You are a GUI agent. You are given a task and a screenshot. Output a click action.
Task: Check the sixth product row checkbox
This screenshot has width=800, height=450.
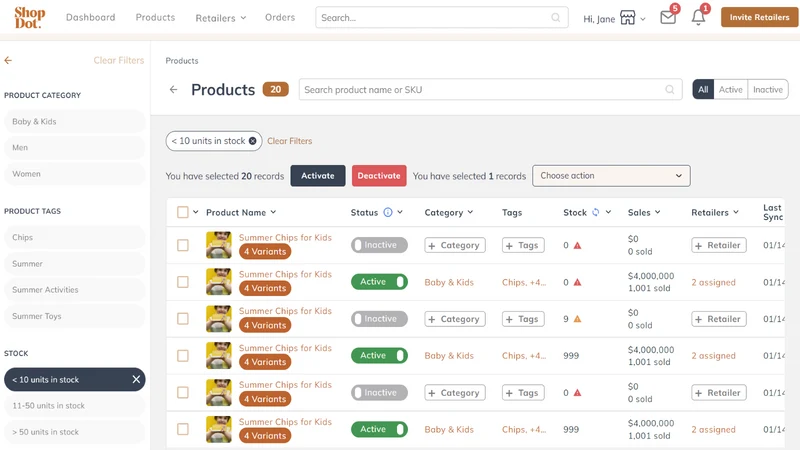click(183, 429)
